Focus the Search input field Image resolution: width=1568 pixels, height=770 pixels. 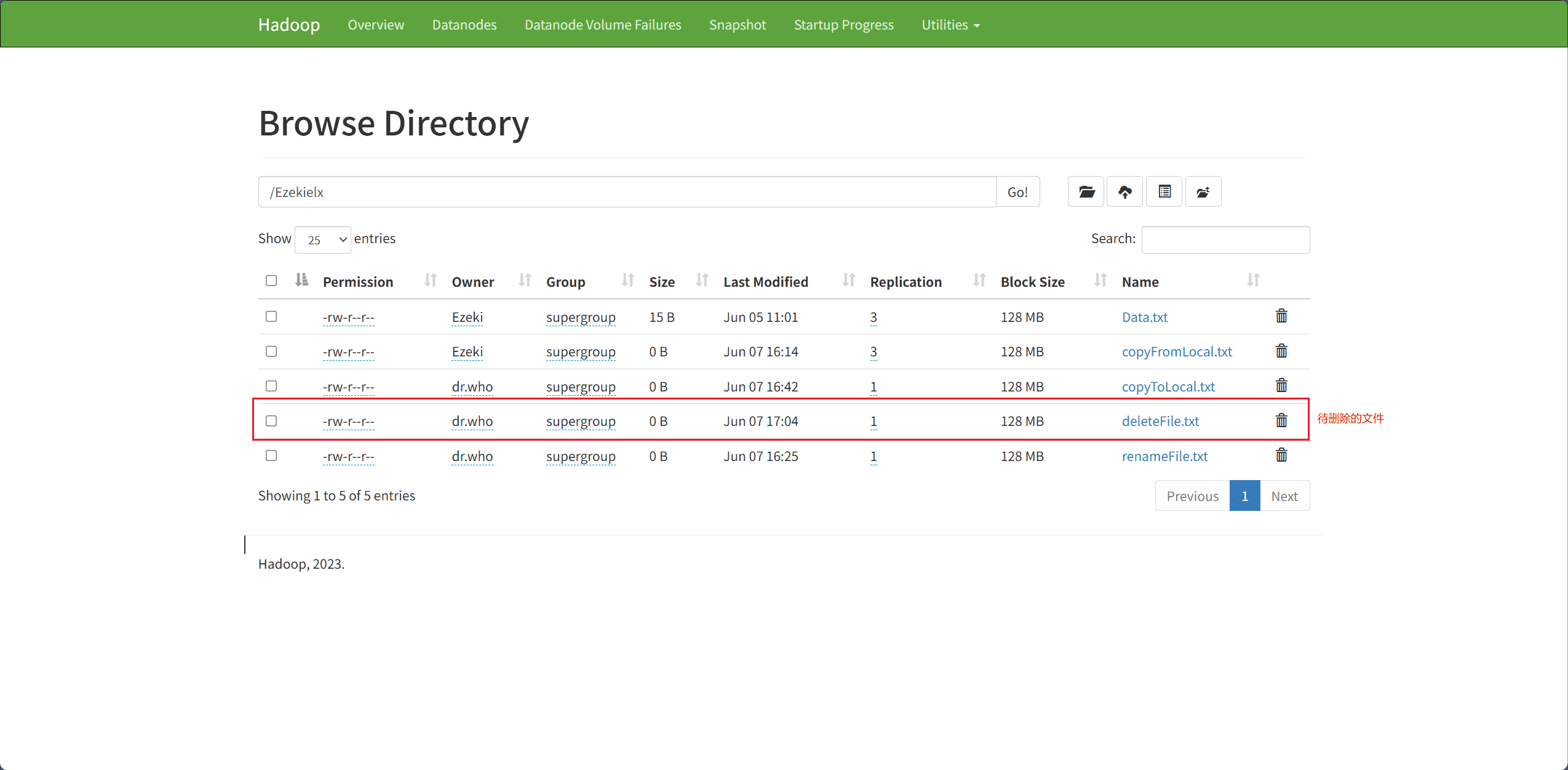tap(1225, 239)
